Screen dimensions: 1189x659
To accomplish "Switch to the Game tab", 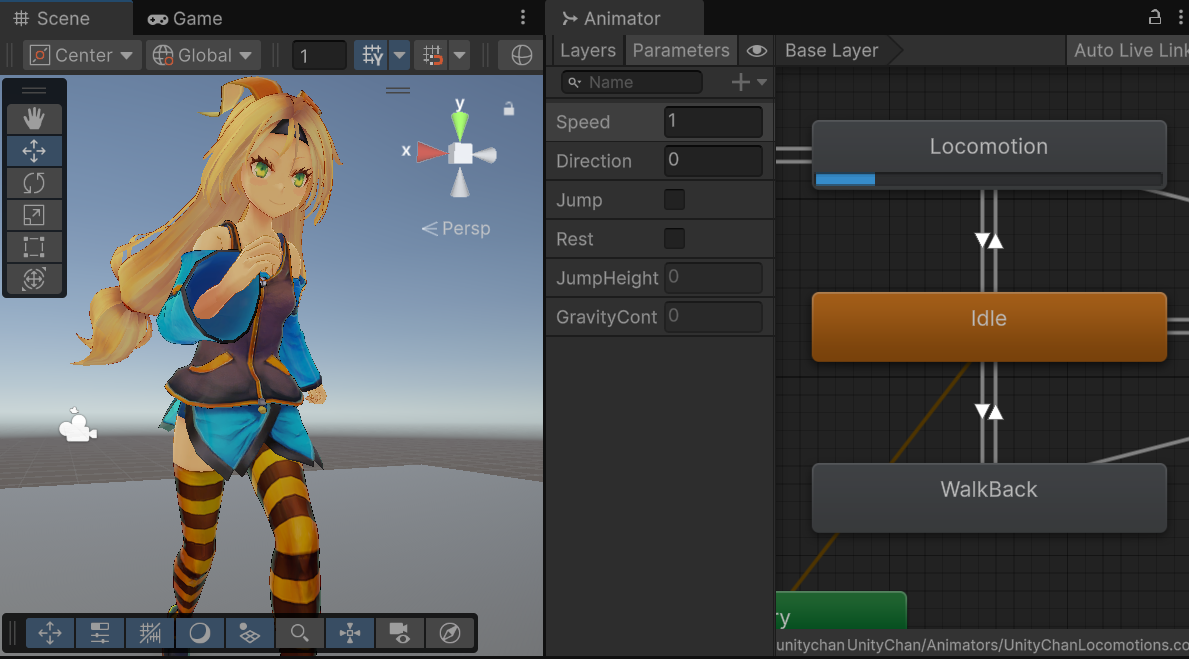I will 185,18.
